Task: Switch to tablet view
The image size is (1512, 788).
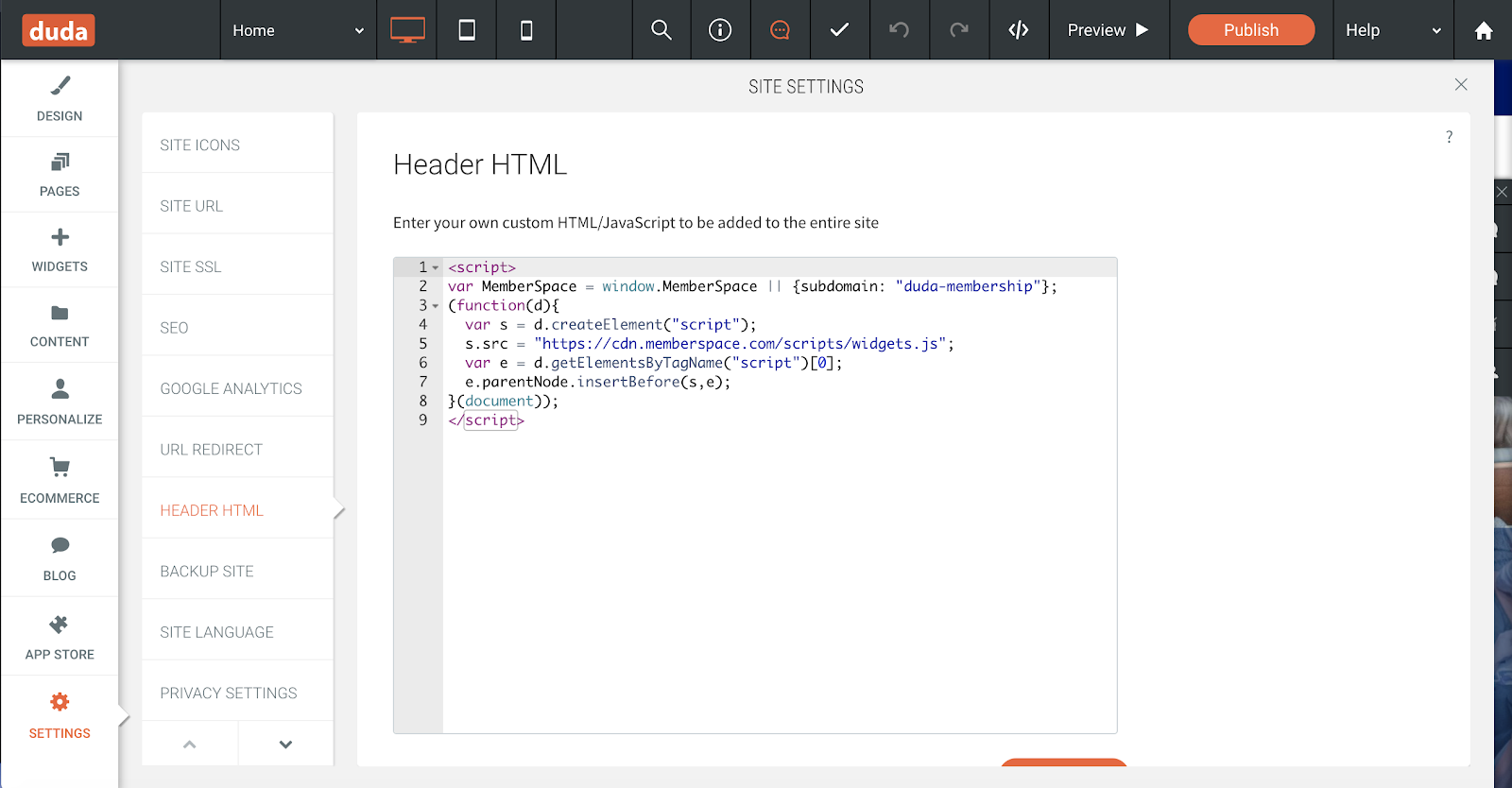Action: 467,30
